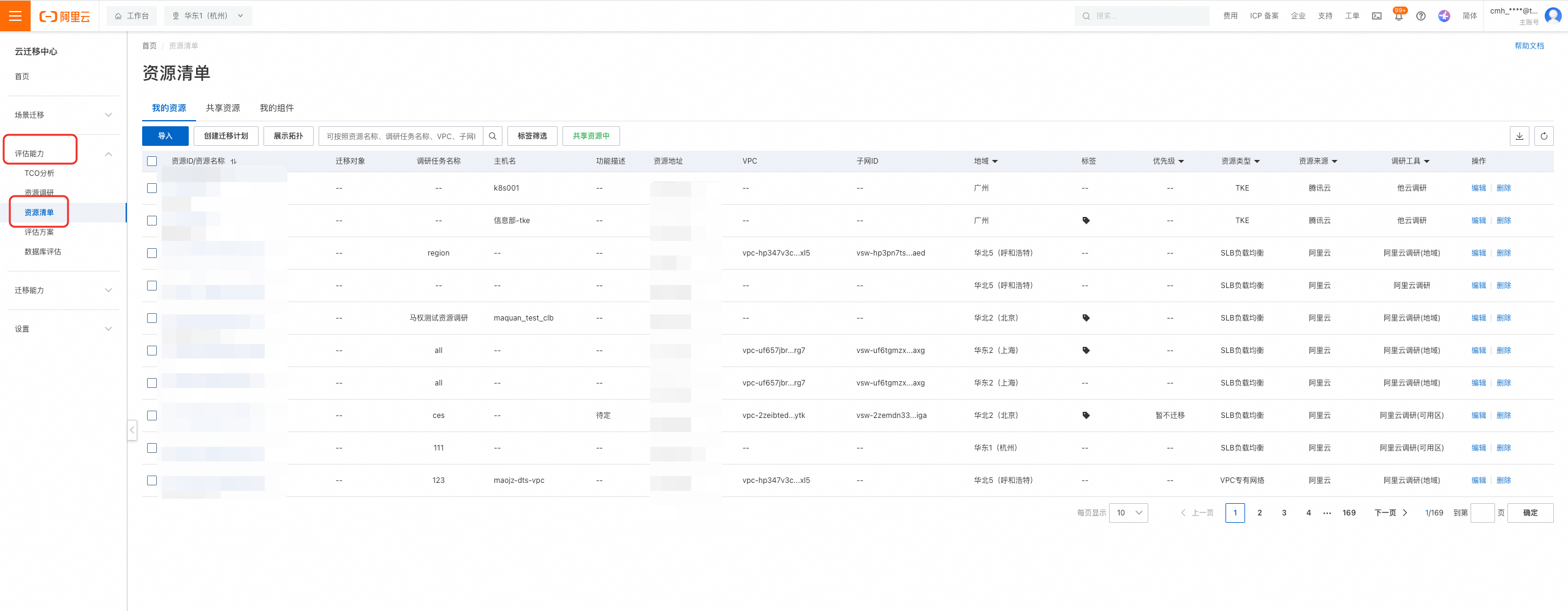Collapse the left sidebar with the arrow handle

coord(132,430)
